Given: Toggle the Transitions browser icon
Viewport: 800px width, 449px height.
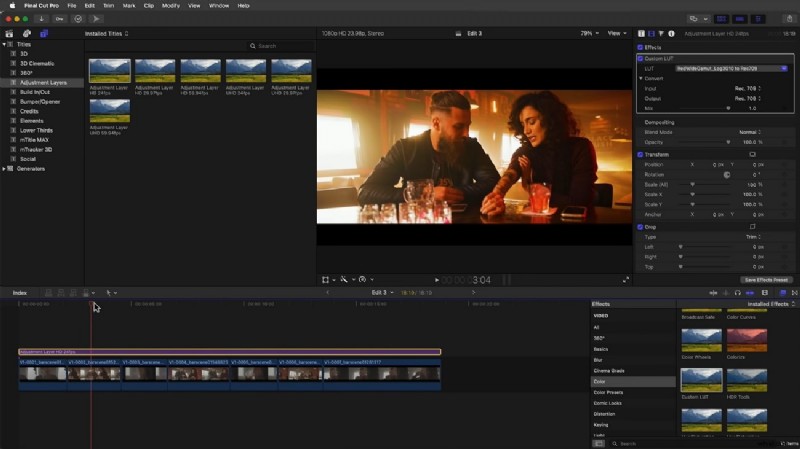Looking at the screenshot, I should pos(794,293).
